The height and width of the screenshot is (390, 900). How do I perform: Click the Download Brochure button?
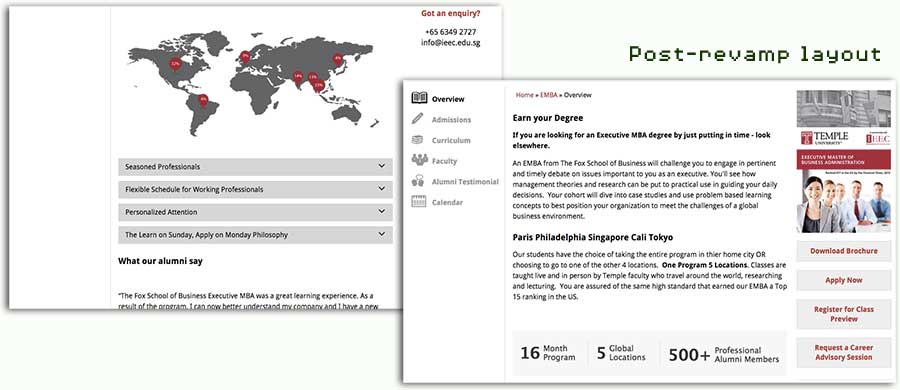point(844,251)
